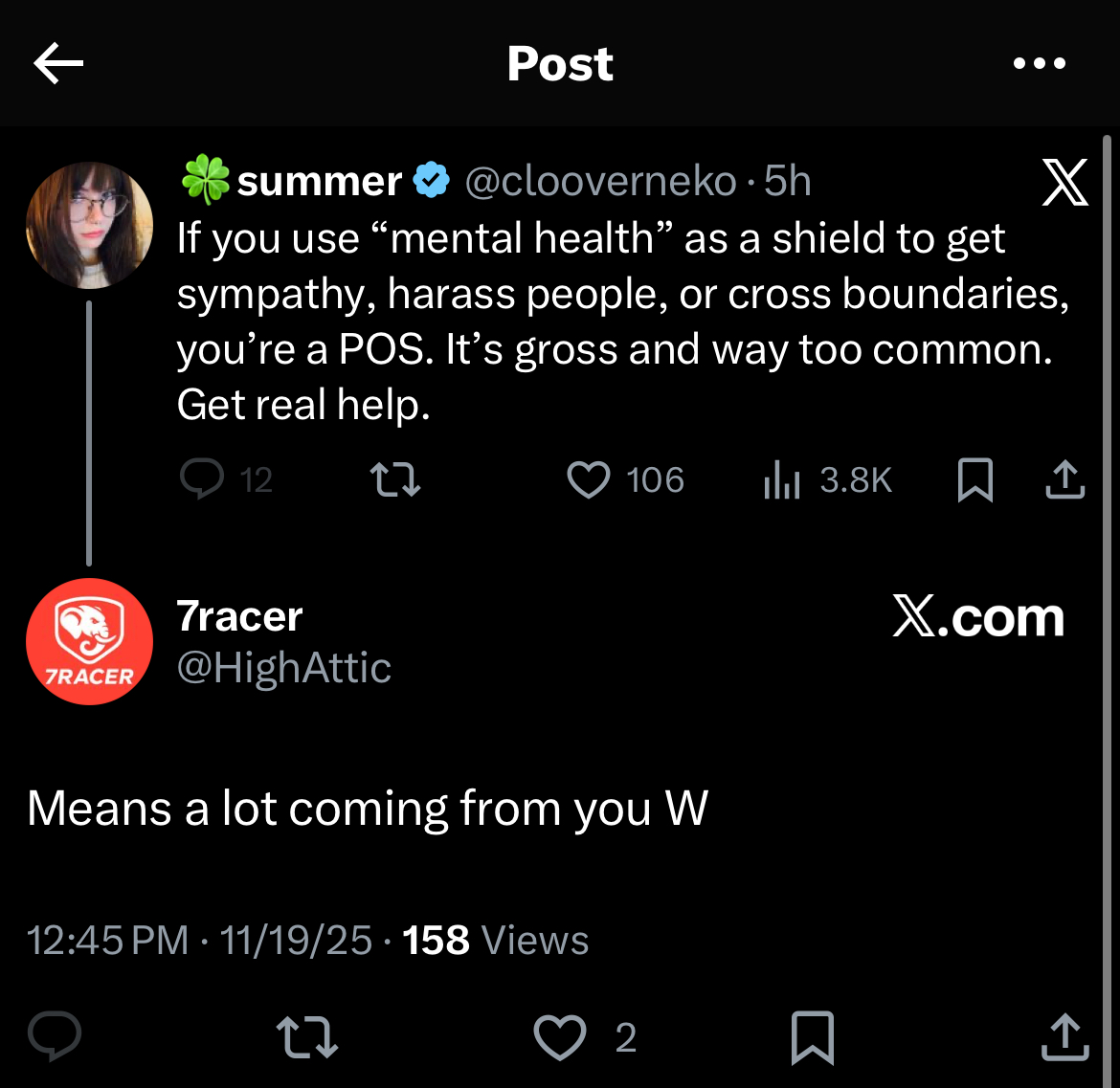Click the blue verified badge next to summer
The image size is (1120, 1088).
pos(432,180)
